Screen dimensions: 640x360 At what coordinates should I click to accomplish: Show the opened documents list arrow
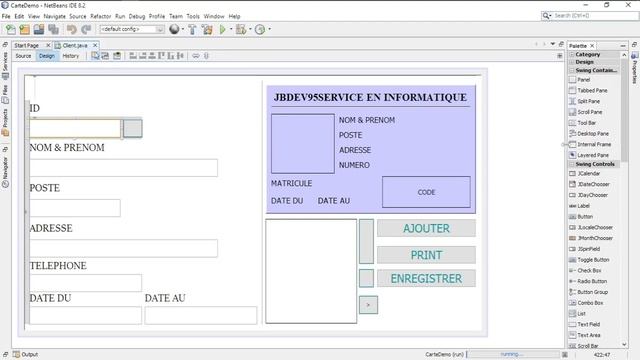pos(553,44)
